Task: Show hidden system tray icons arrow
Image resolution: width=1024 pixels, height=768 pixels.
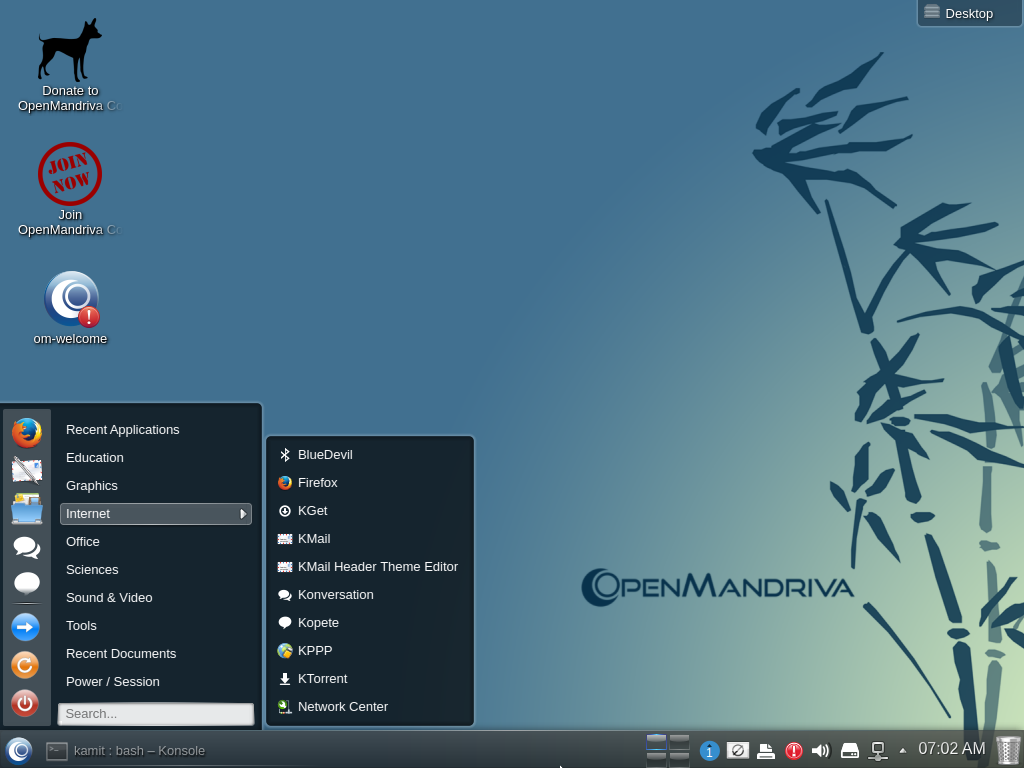Action: 903,750
